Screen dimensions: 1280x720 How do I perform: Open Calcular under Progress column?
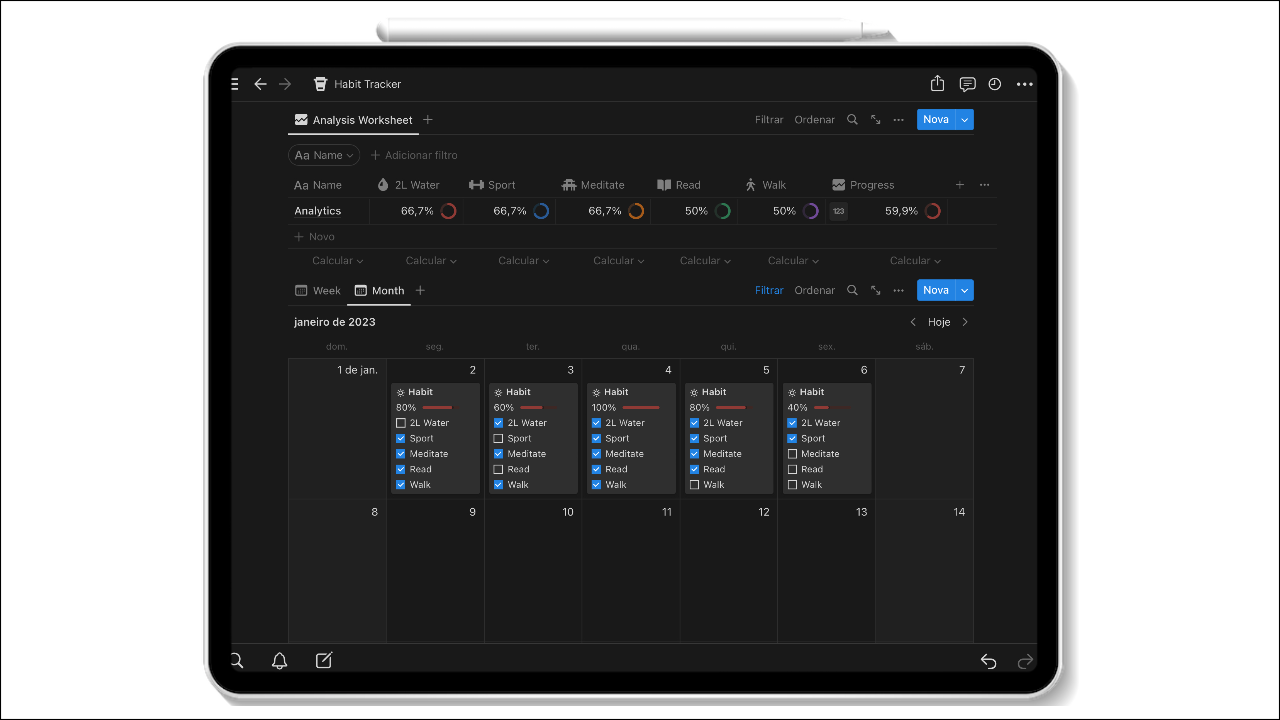coord(916,260)
